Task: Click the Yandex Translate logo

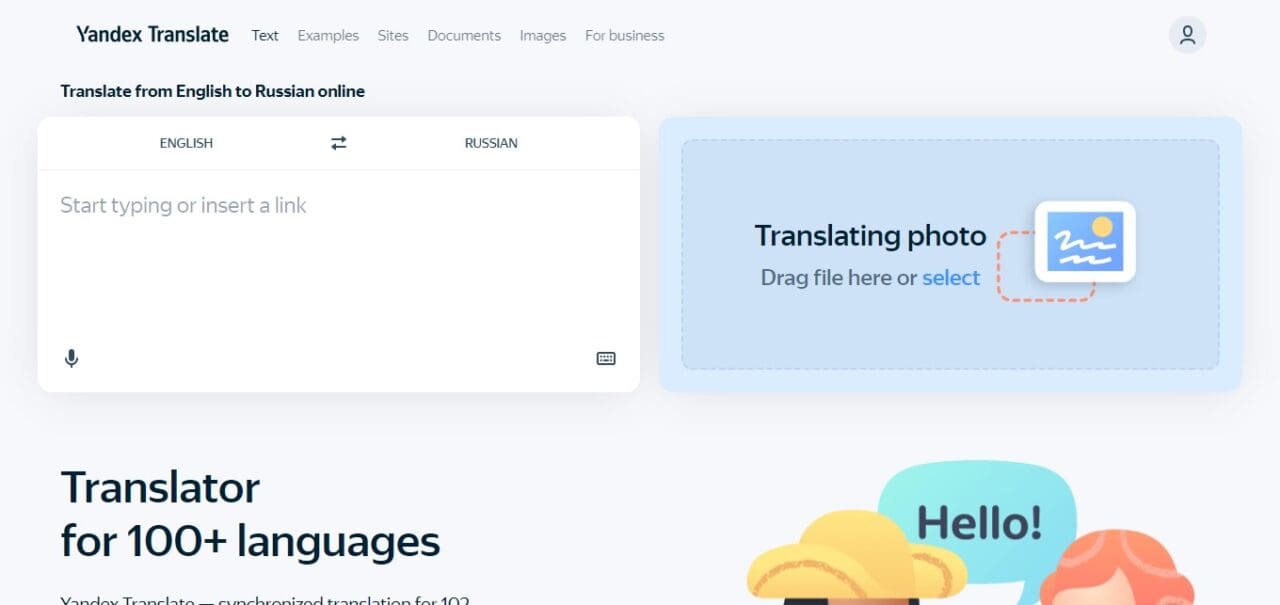Action: (x=152, y=35)
